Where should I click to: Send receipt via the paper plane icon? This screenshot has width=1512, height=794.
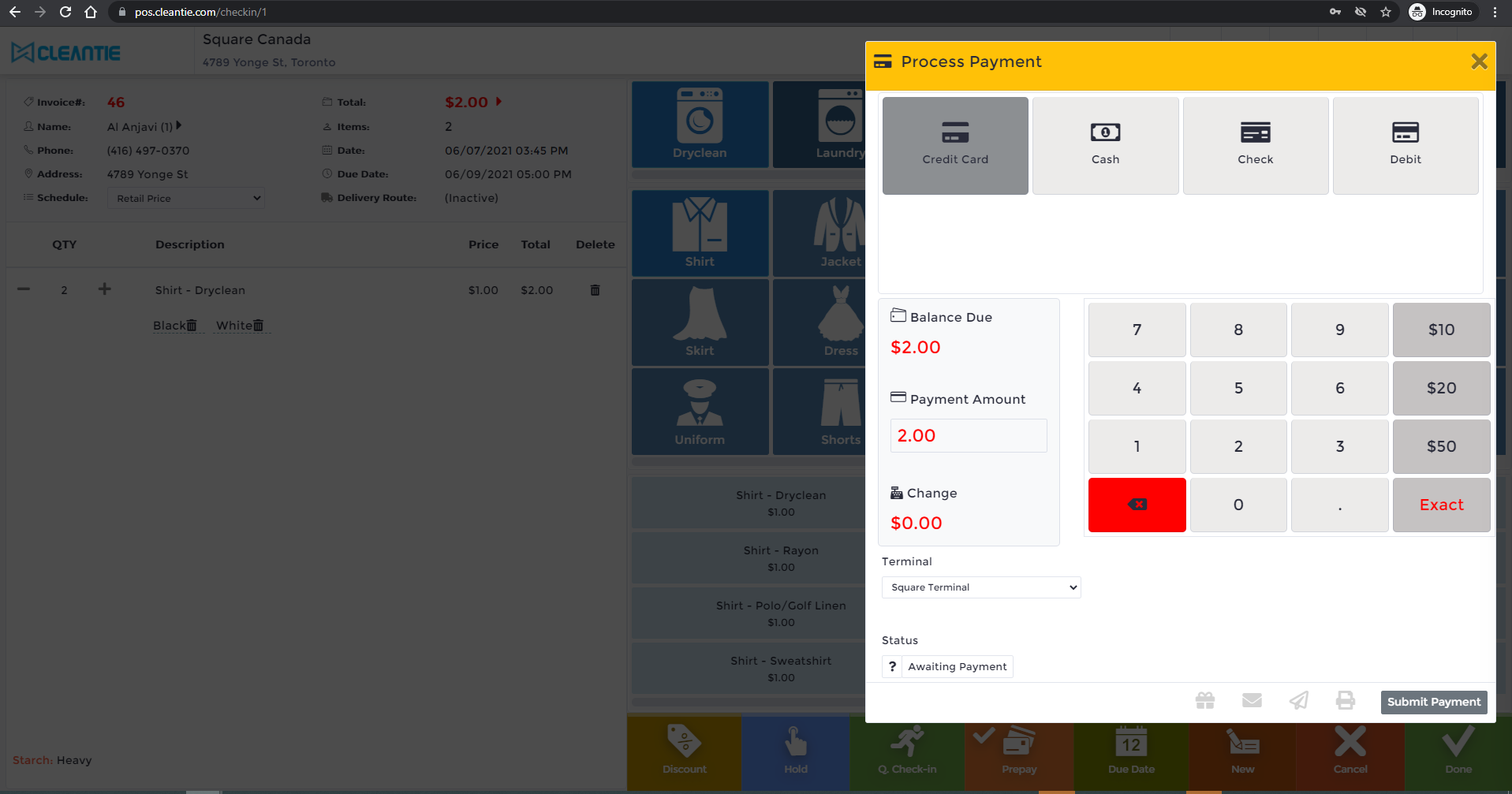click(x=1299, y=700)
